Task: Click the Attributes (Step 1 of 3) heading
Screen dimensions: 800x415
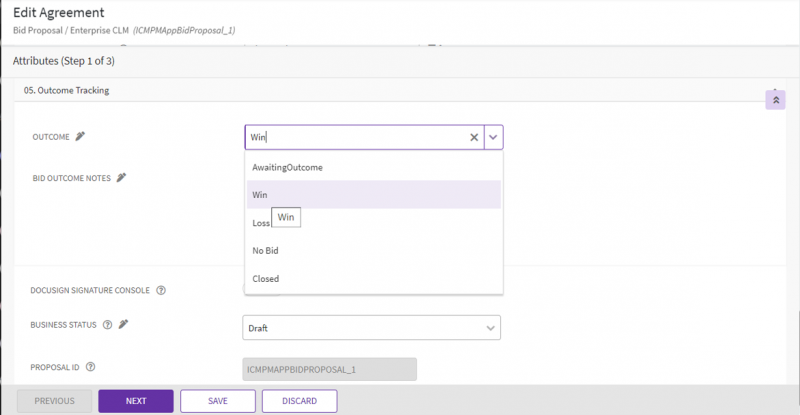Action: [64, 61]
